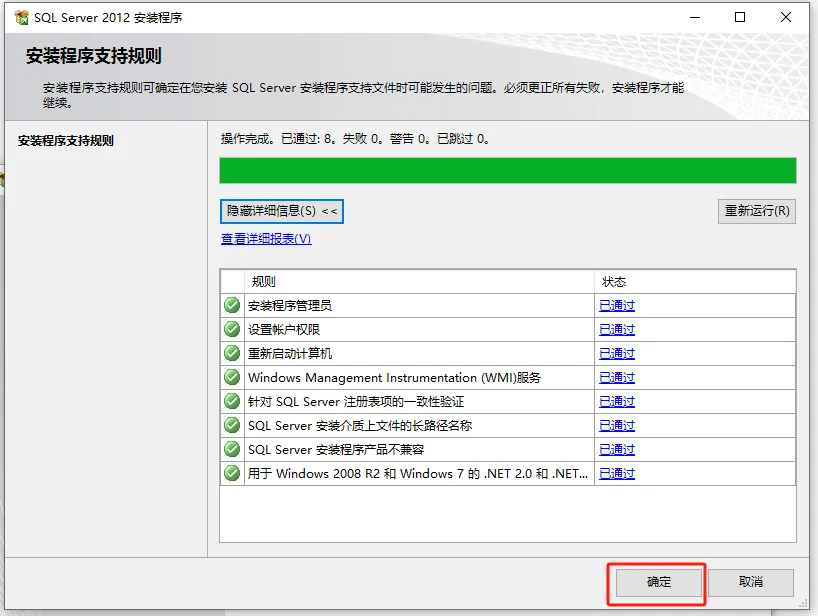Cancel setup with the 取消 button
Screen dimensions: 818x616
[x=751, y=582]
